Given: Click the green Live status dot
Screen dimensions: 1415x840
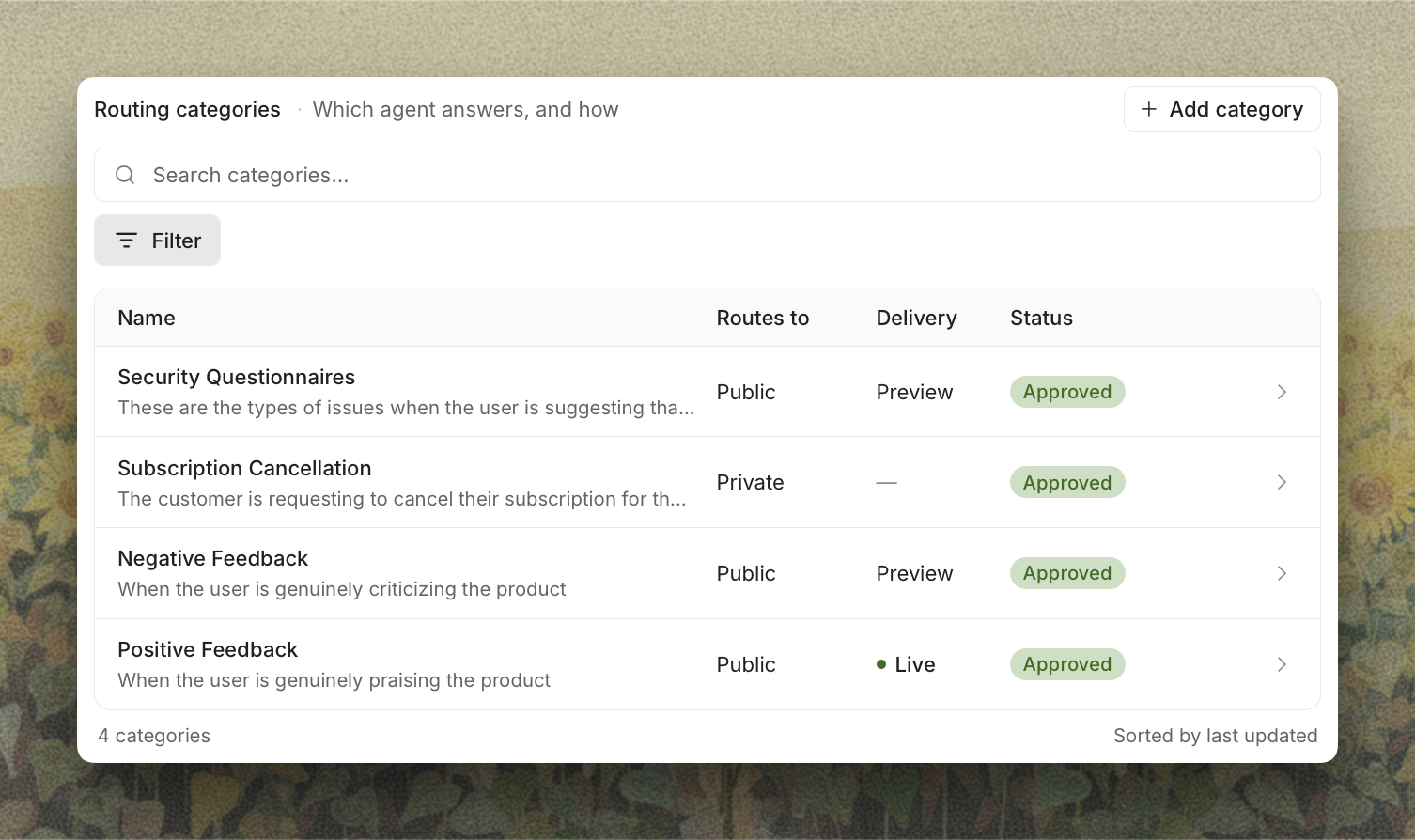Looking at the screenshot, I should pyautogui.click(x=881, y=664).
